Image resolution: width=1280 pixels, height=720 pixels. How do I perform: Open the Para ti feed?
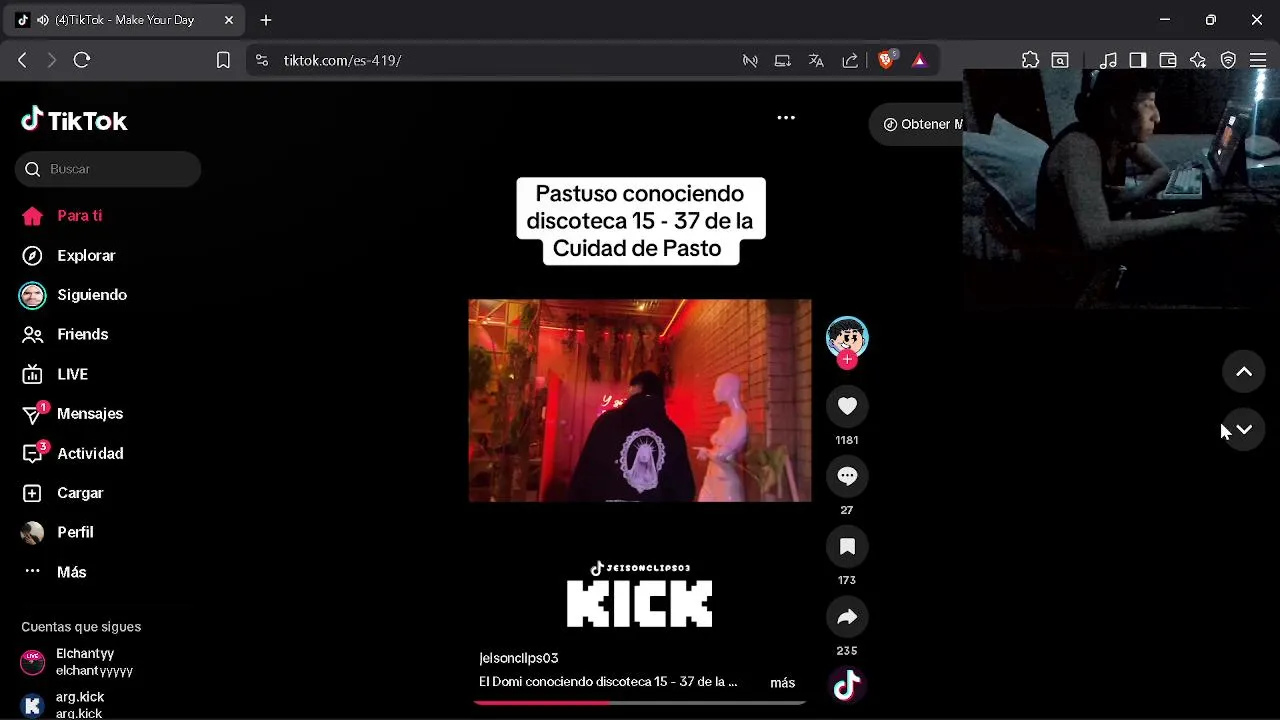click(62, 216)
